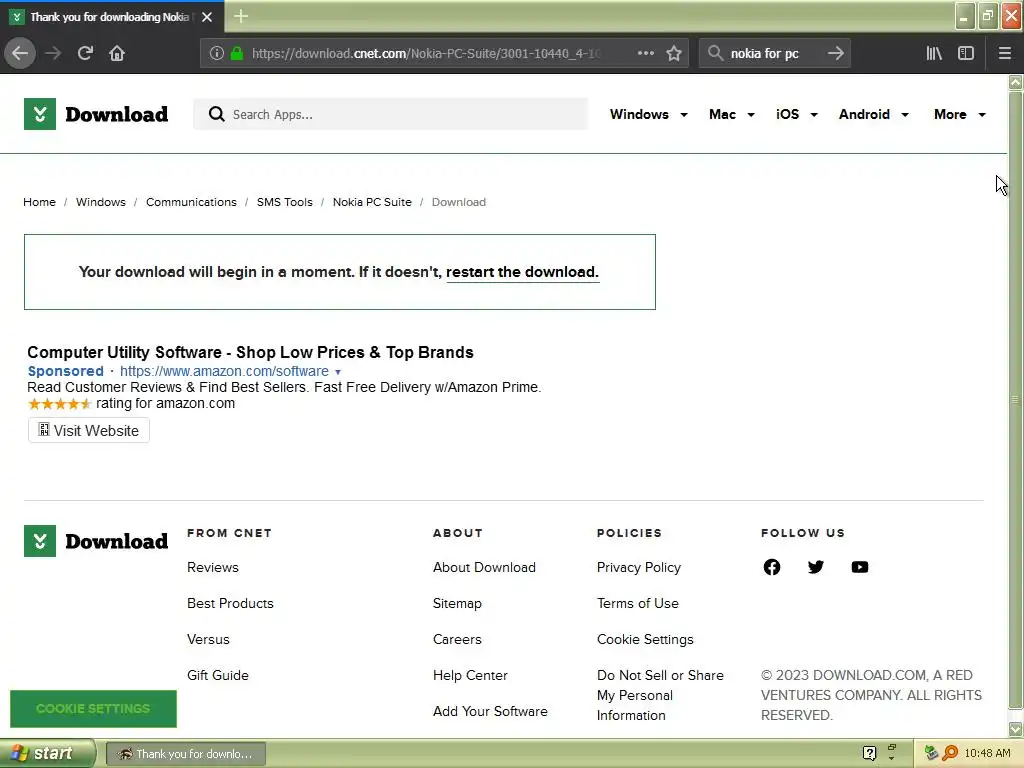Click the forward navigation arrow
The image size is (1024, 768).
coord(53,53)
